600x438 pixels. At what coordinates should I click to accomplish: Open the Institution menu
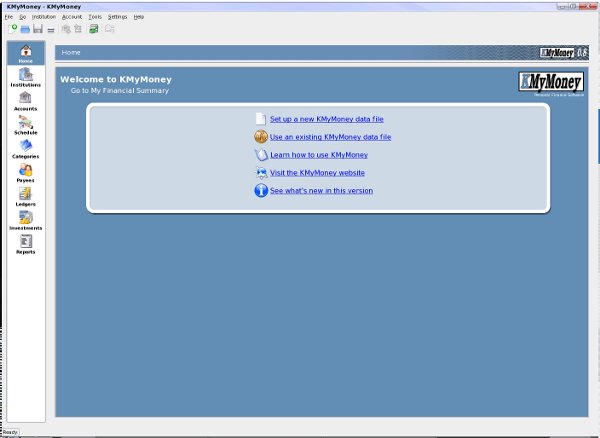[44, 17]
